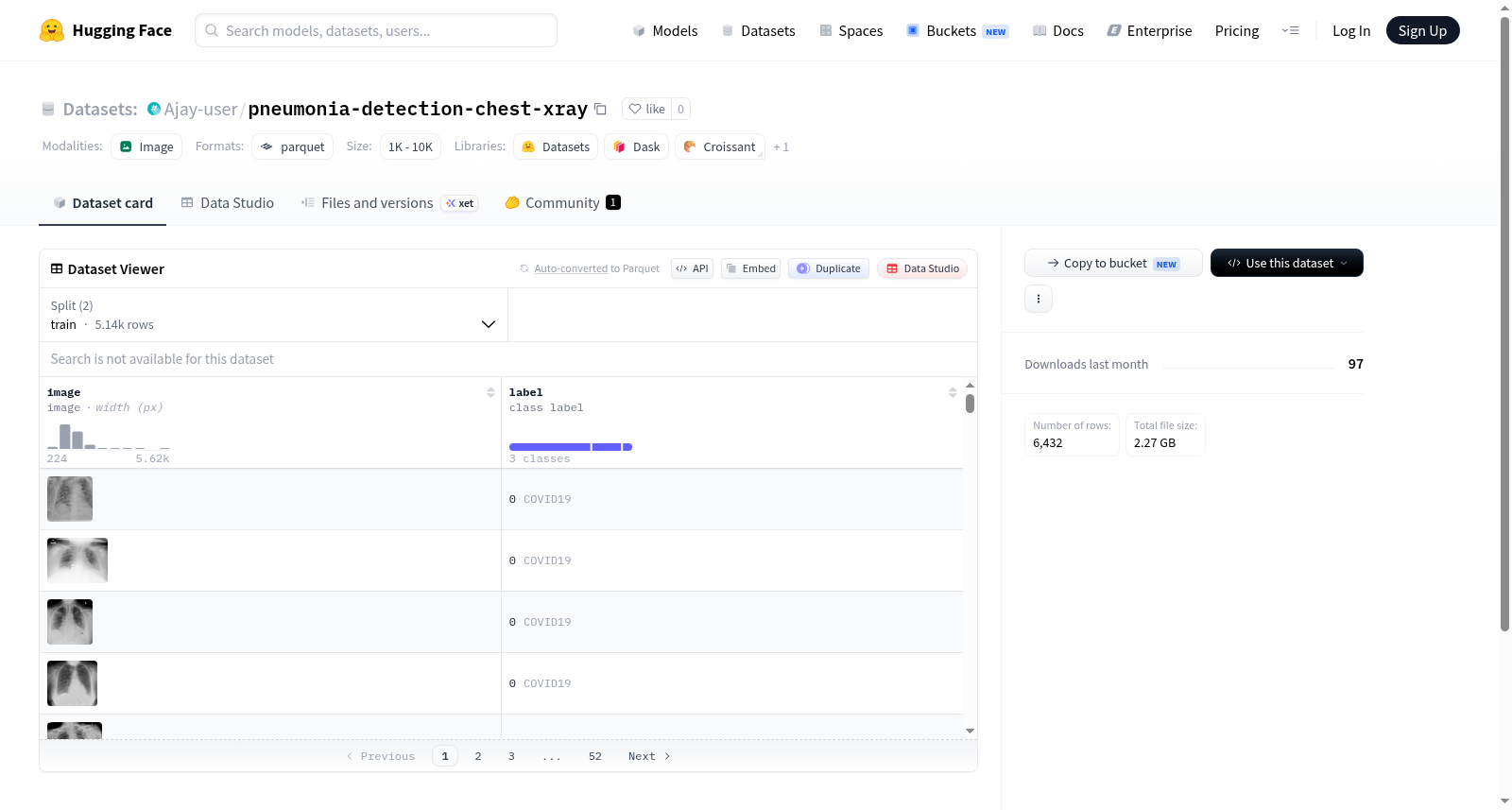The image size is (1512, 810).
Task: Click the image width histogram
Action: 109,436
